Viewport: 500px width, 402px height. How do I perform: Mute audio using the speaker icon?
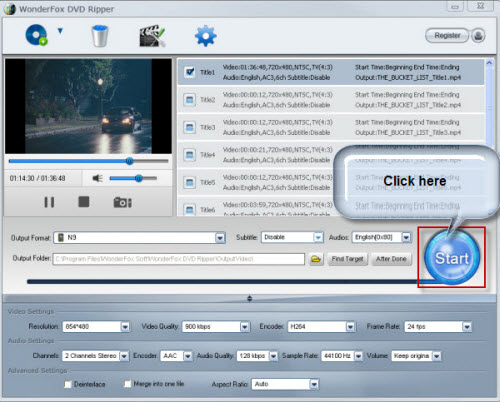point(97,178)
